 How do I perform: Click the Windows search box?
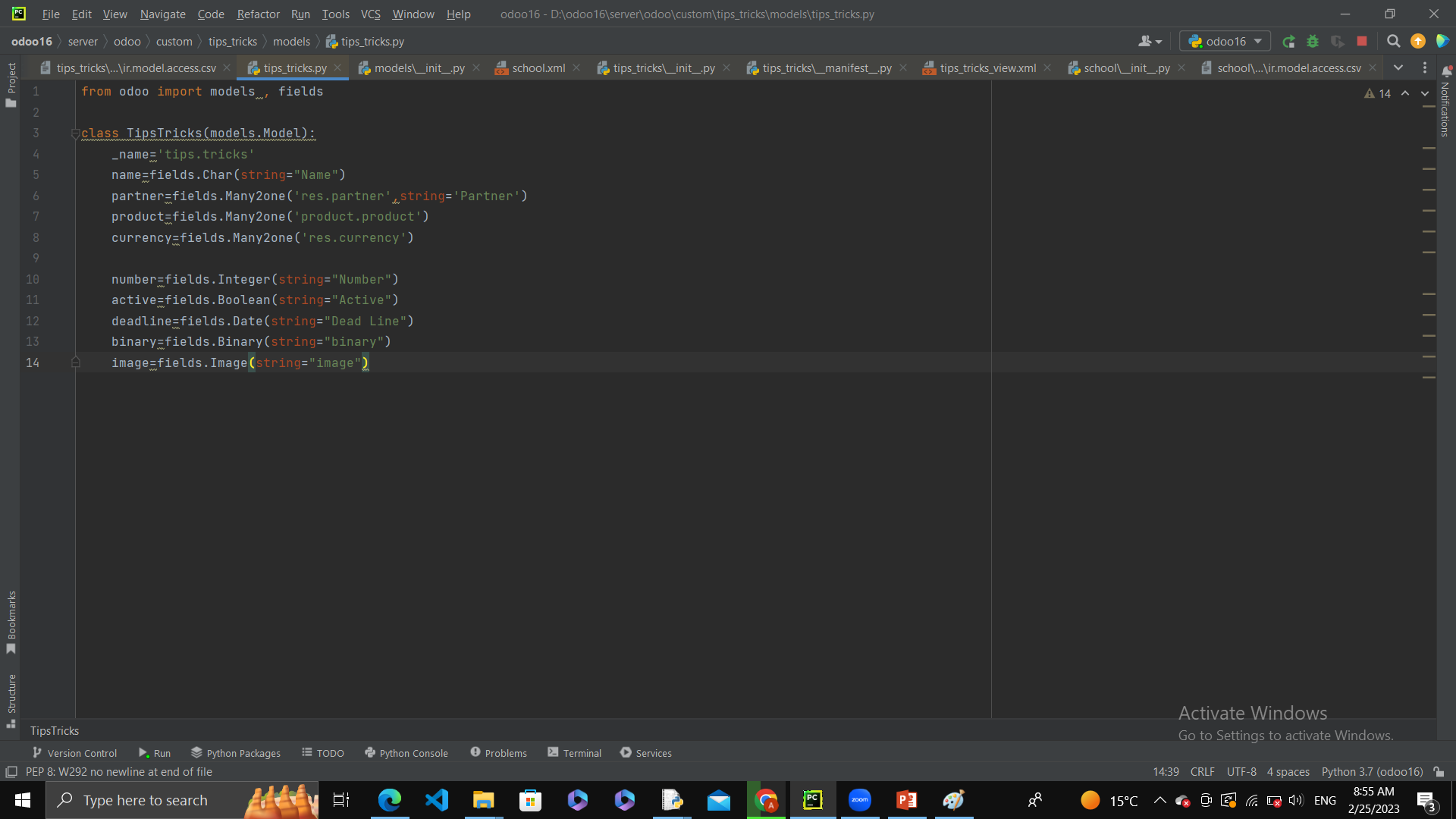point(182,800)
